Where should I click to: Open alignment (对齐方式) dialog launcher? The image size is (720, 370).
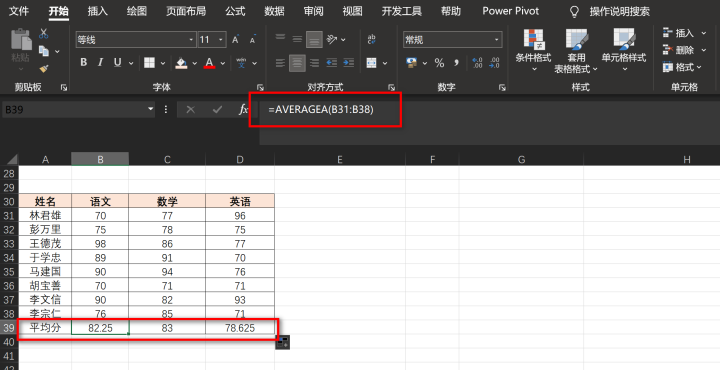pos(392,87)
